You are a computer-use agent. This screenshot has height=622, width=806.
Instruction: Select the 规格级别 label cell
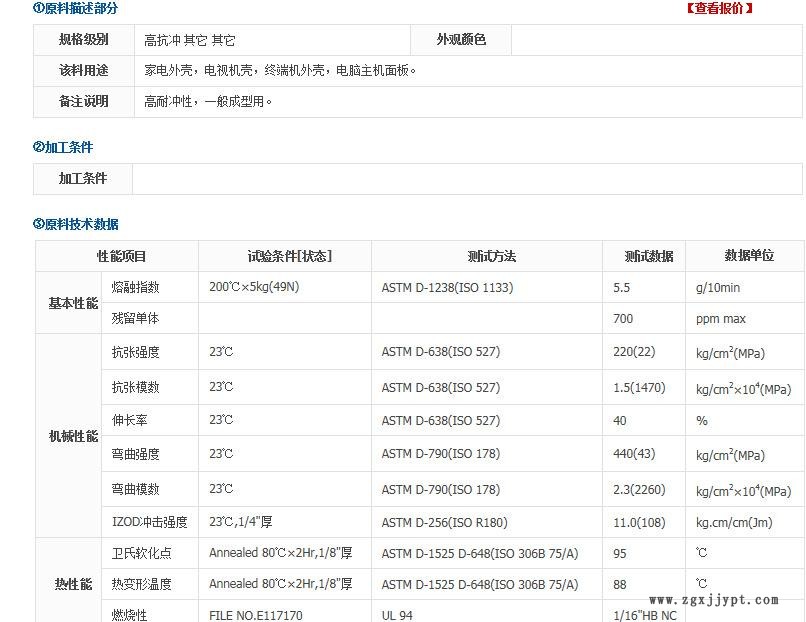pos(84,40)
